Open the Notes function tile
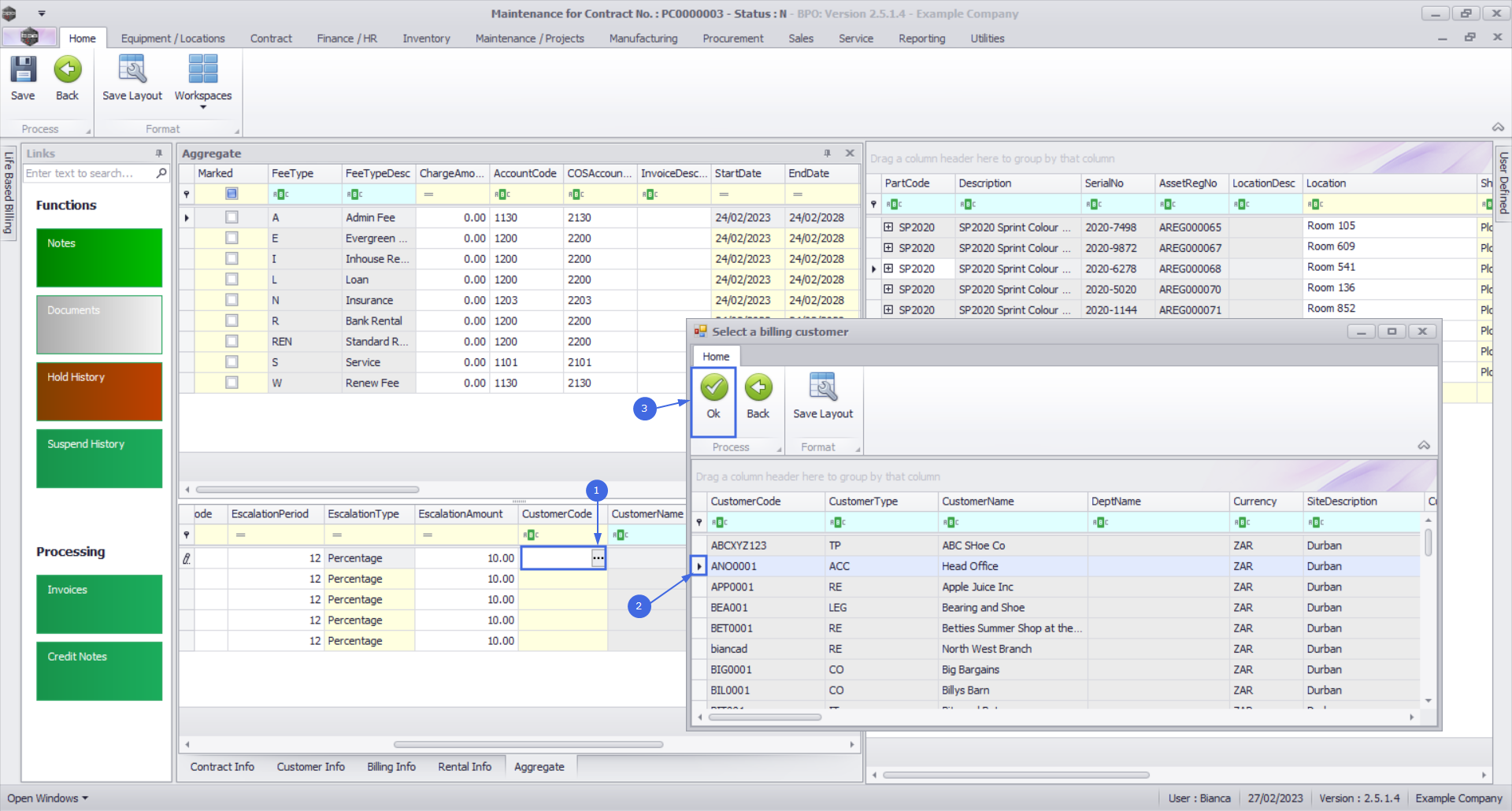Viewport: 1512px width, 811px height. 99,258
